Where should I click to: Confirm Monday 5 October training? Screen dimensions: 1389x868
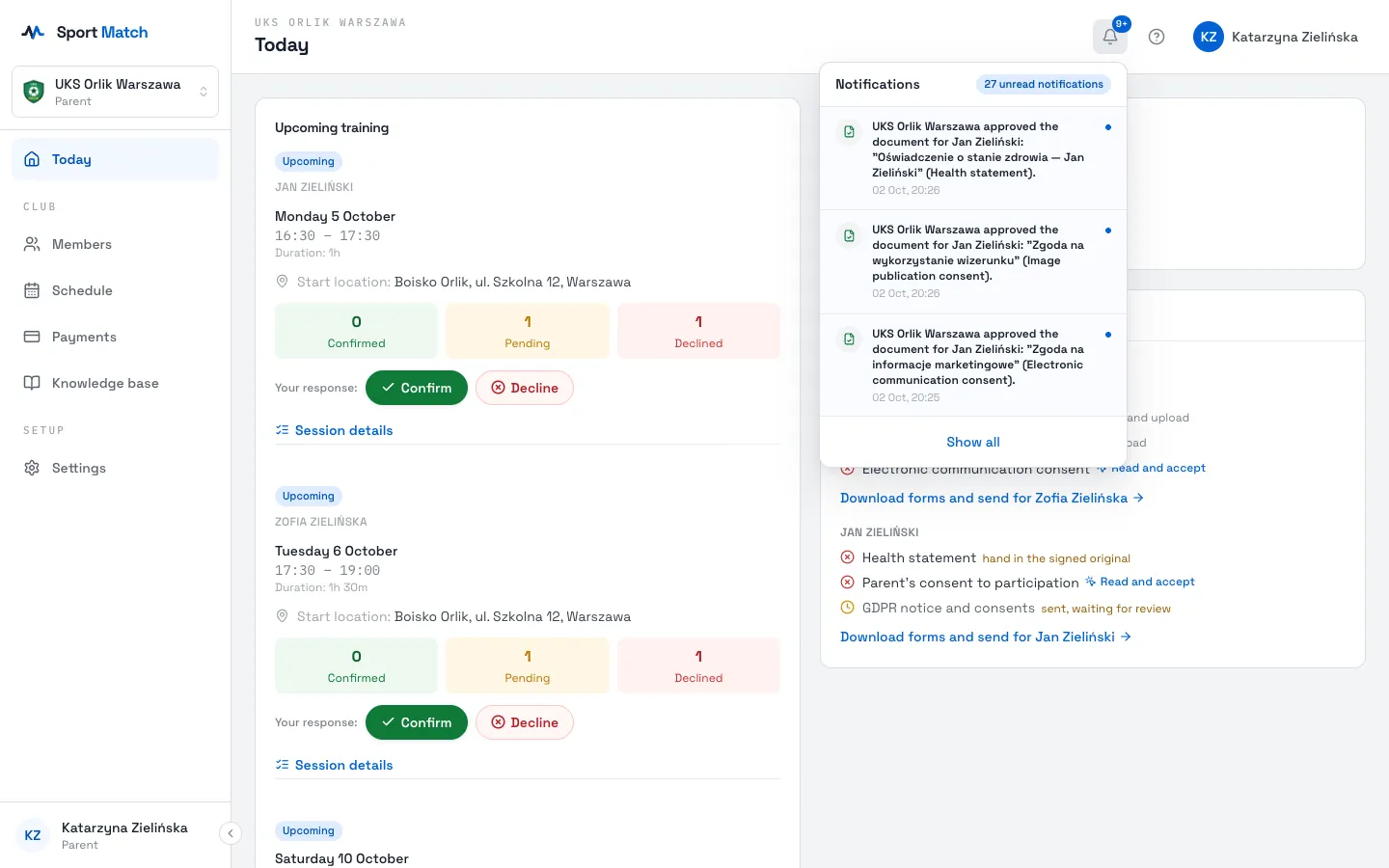(x=417, y=388)
